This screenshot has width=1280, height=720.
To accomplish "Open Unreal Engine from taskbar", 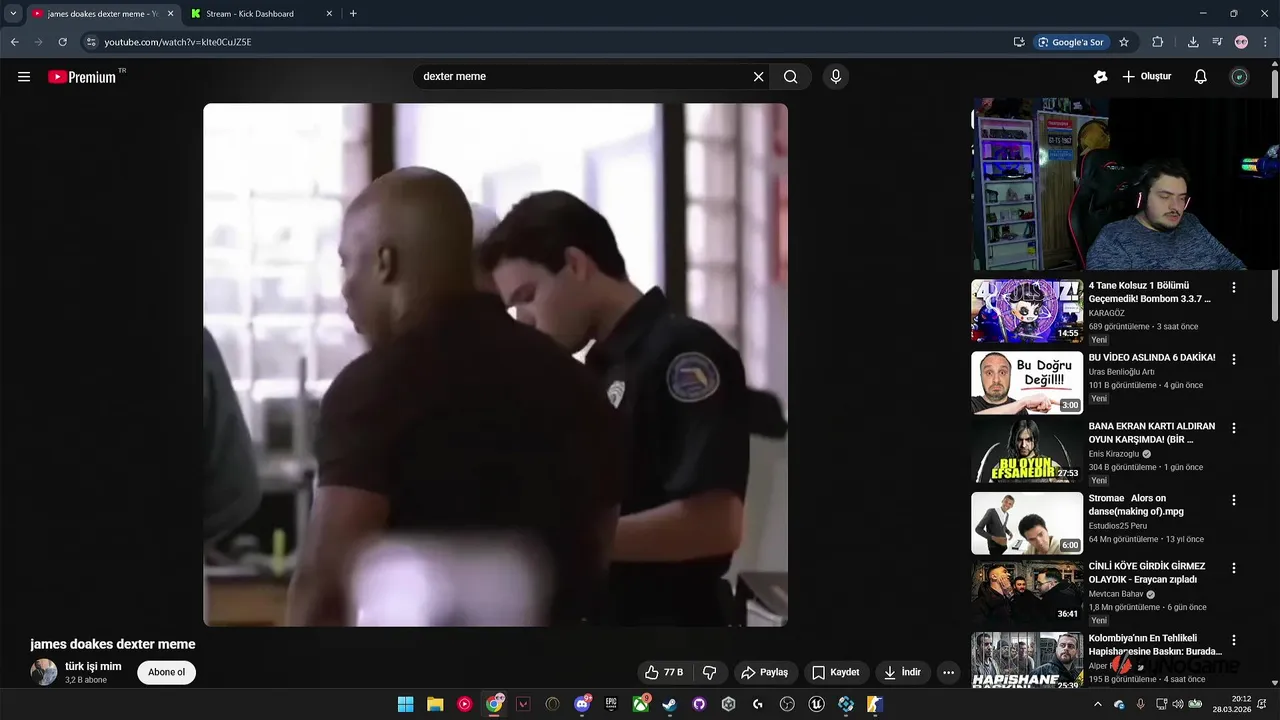I will (x=817, y=704).
